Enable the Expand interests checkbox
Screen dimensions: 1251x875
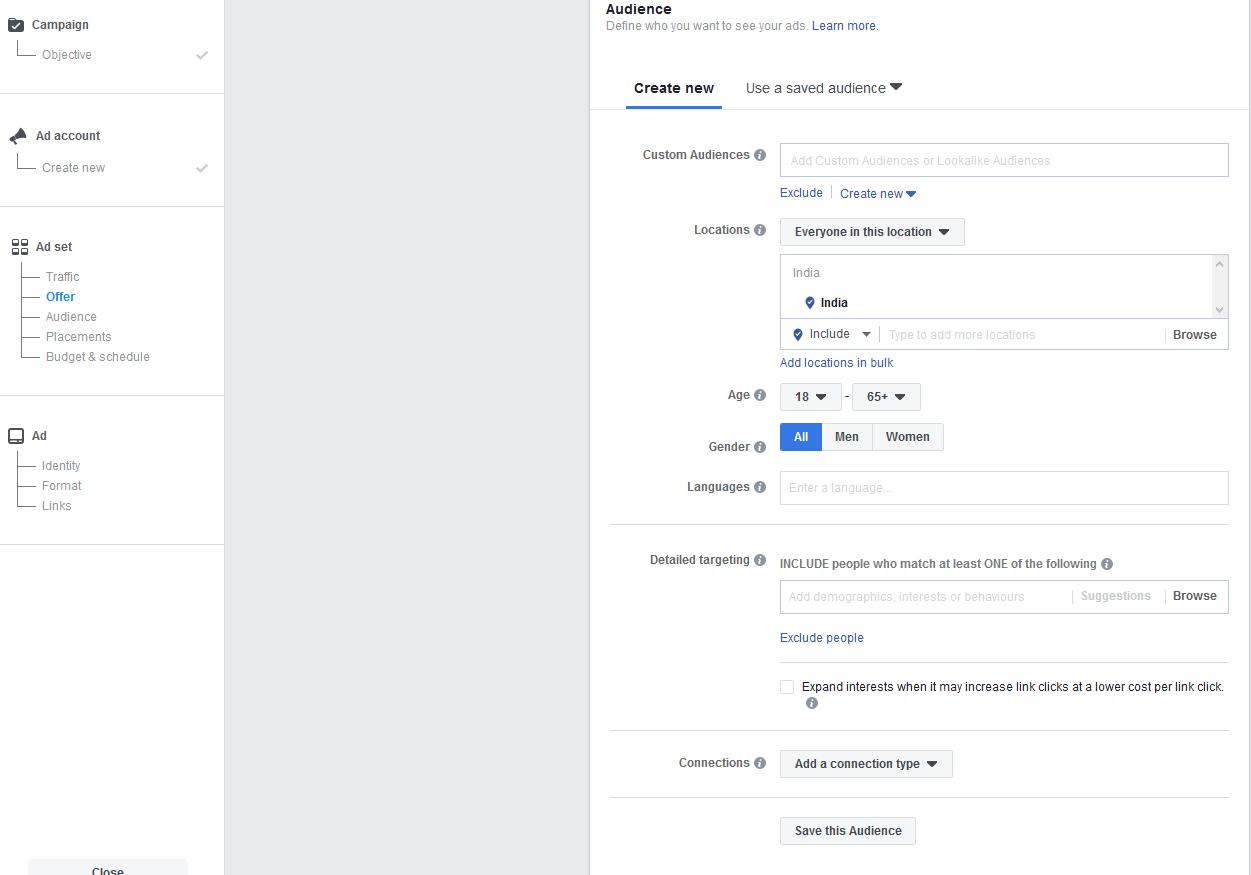pos(787,686)
